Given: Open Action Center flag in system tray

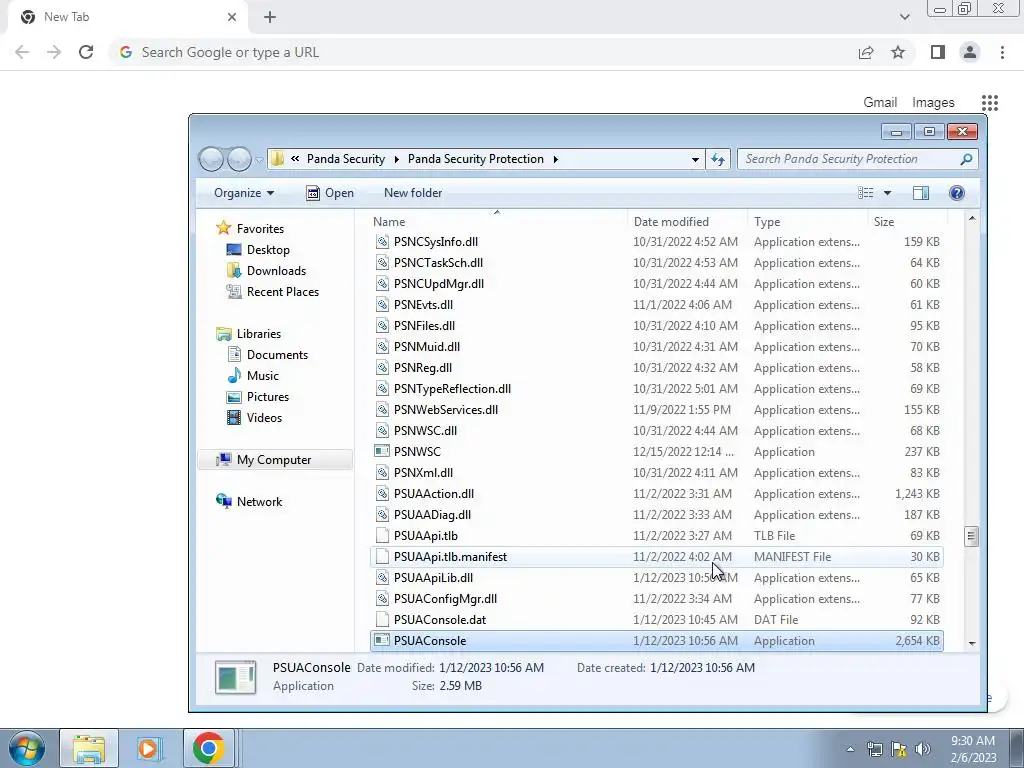Looking at the screenshot, I should tap(899, 749).
